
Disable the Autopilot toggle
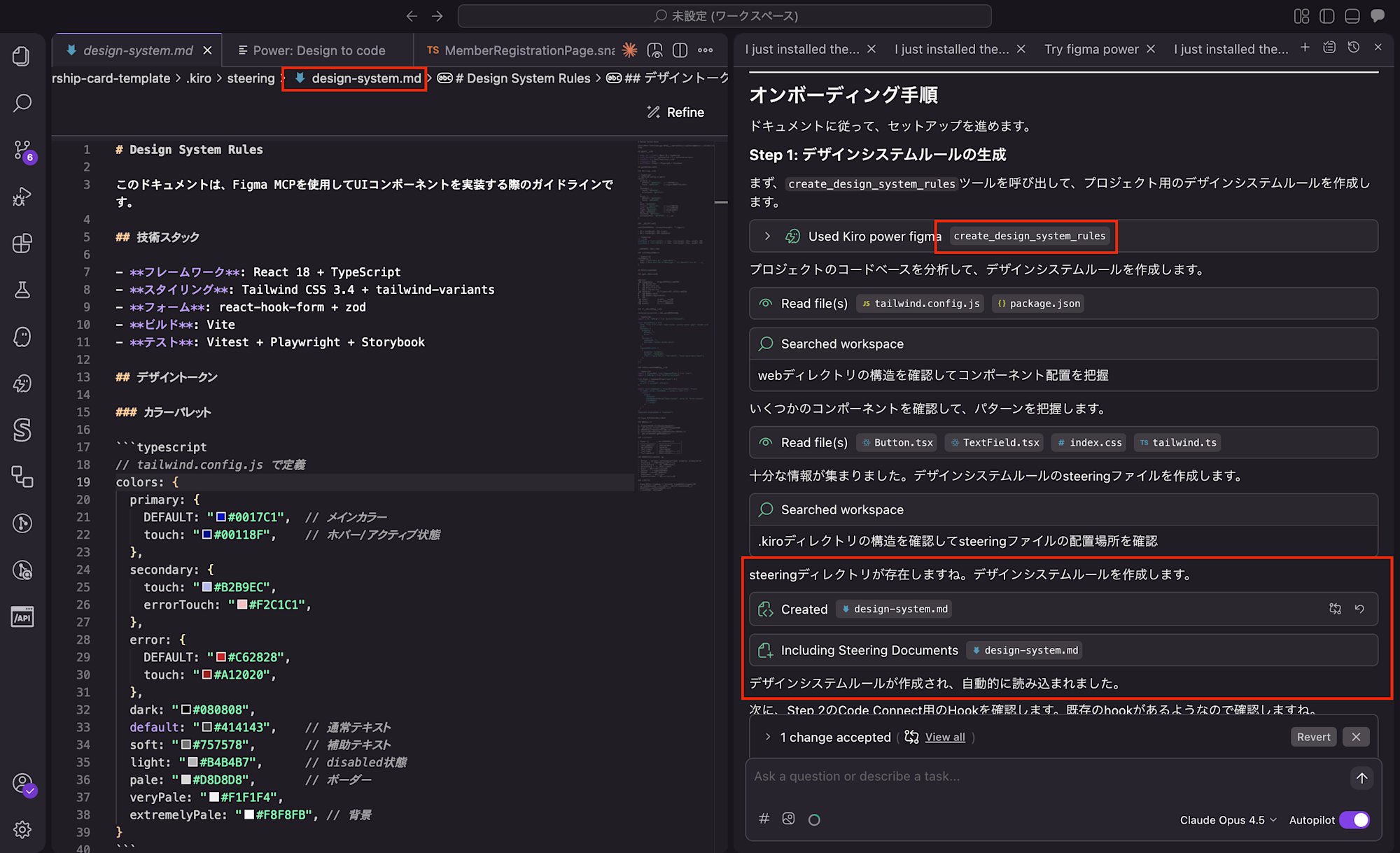coord(1354,819)
